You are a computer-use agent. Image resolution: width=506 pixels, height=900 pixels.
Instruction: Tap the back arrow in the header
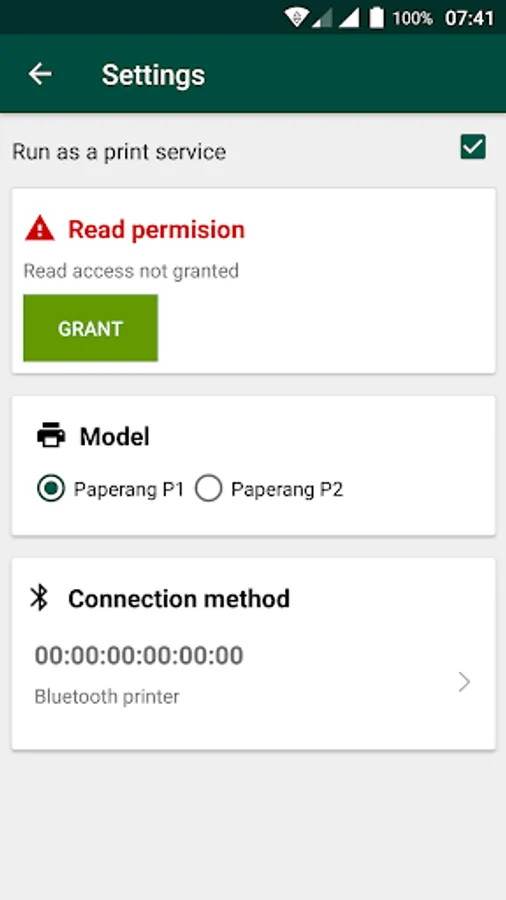(40, 74)
